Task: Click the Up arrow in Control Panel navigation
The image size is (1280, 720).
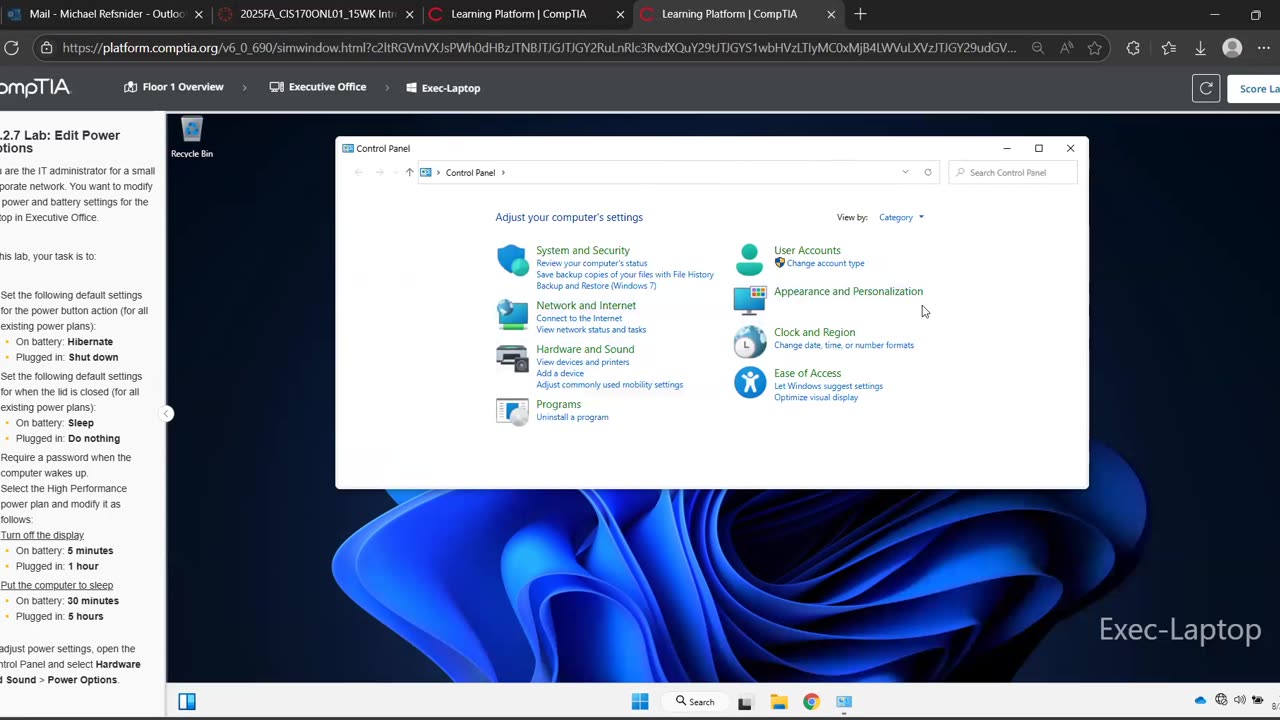Action: [x=409, y=172]
